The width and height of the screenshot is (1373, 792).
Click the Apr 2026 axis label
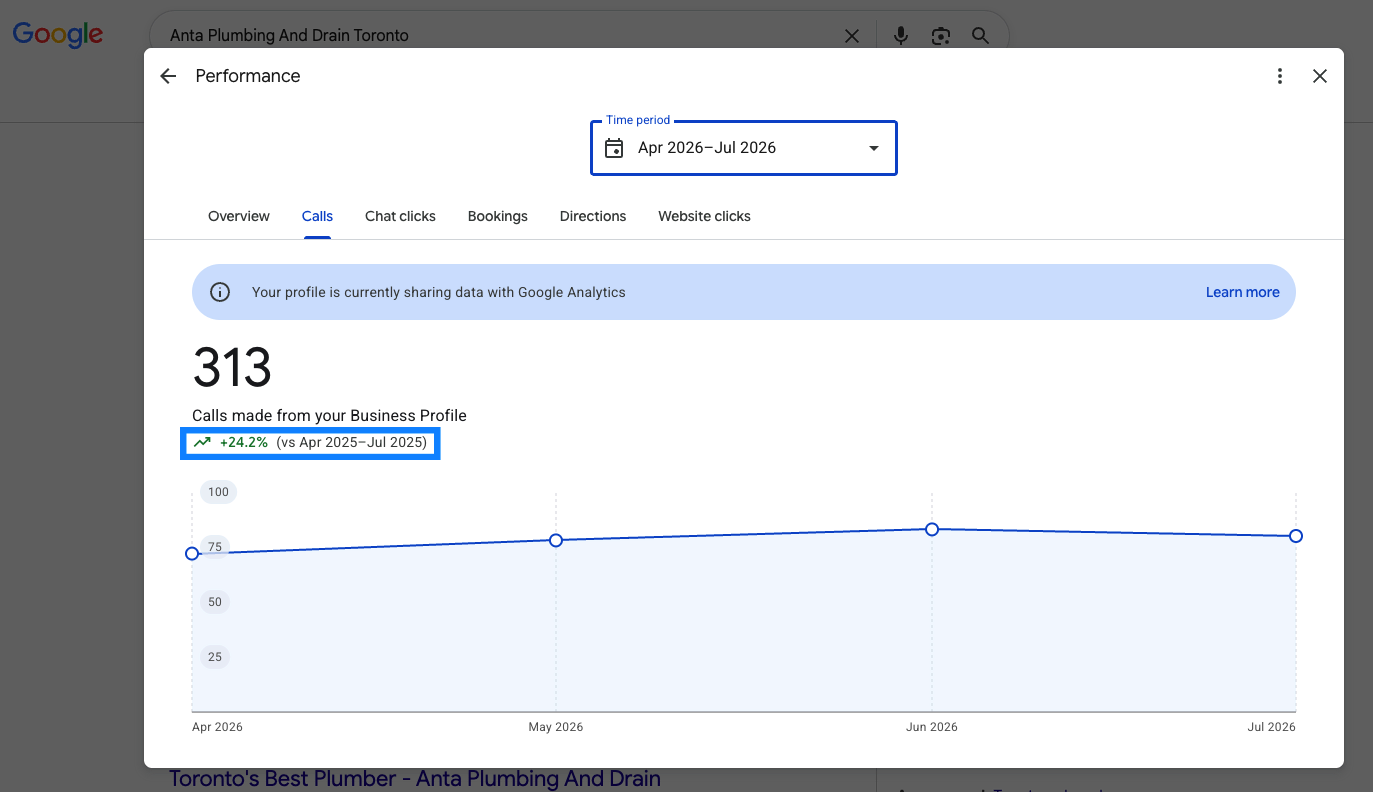click(x=217, y=727)
